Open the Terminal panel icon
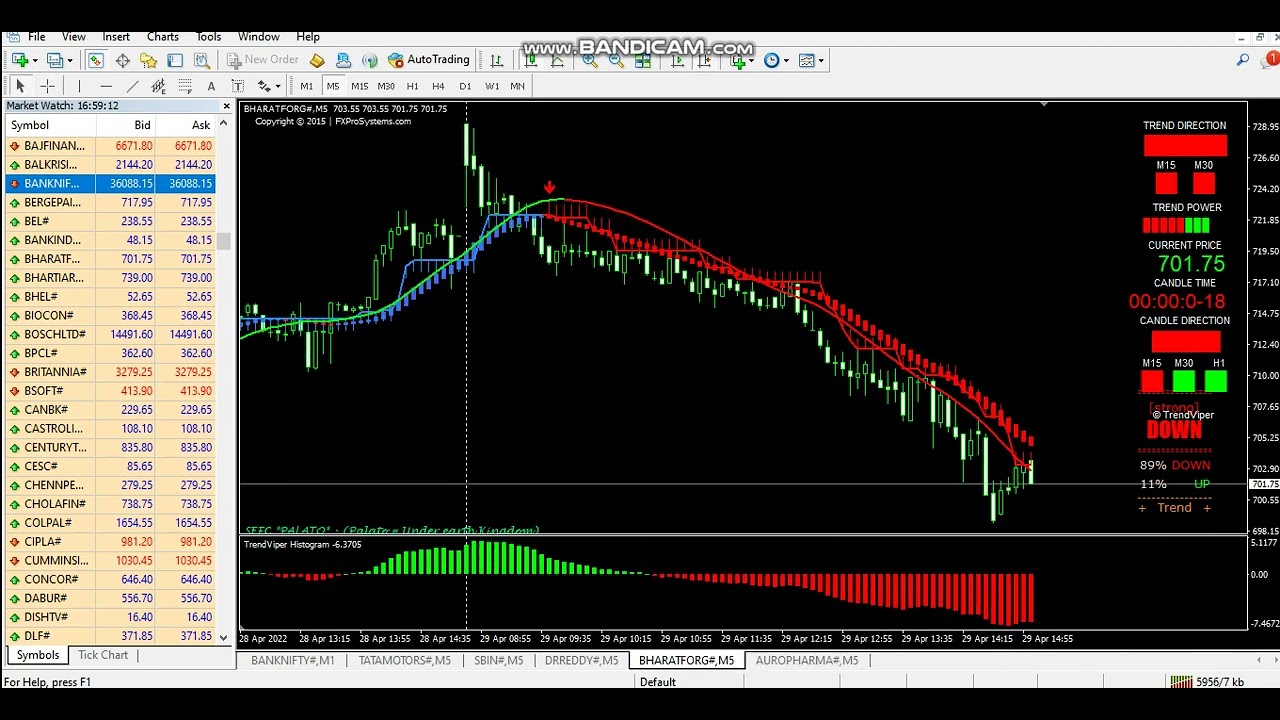The width and height of the screenshot is (1280, 720). [x=174, y=60]
